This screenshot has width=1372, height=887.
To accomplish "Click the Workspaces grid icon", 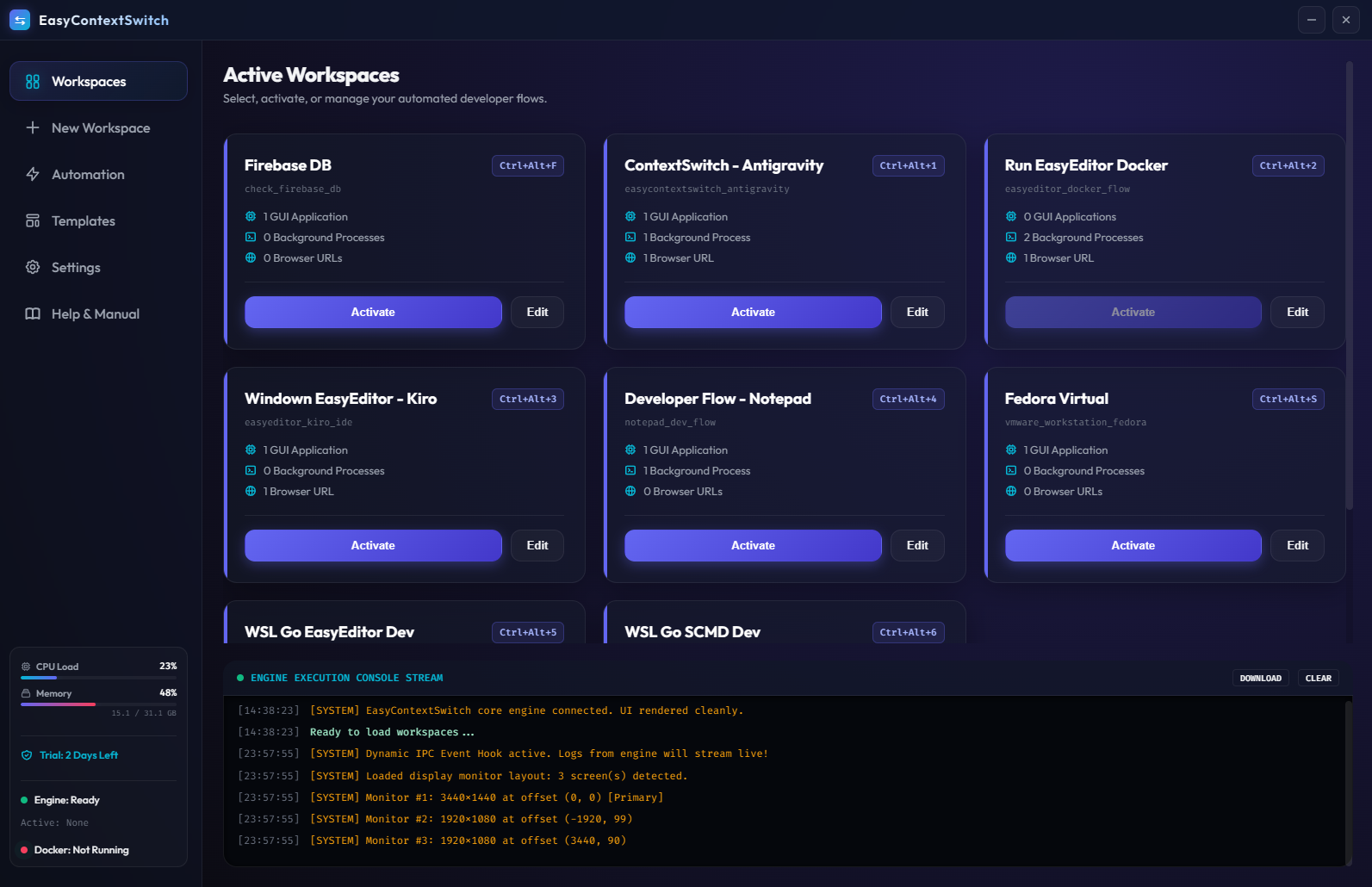I will 33,81.
